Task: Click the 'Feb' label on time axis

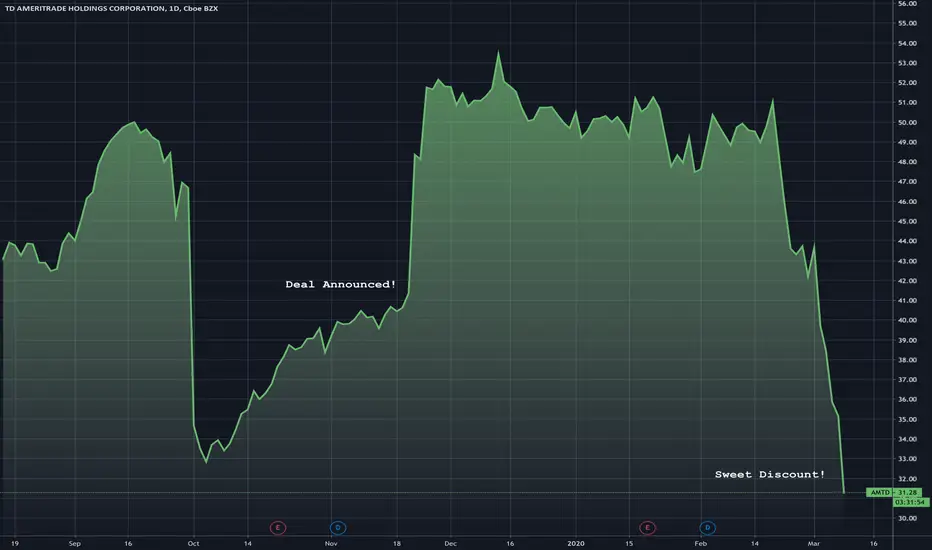Action: pyautogui.click(x=701, y=543)
